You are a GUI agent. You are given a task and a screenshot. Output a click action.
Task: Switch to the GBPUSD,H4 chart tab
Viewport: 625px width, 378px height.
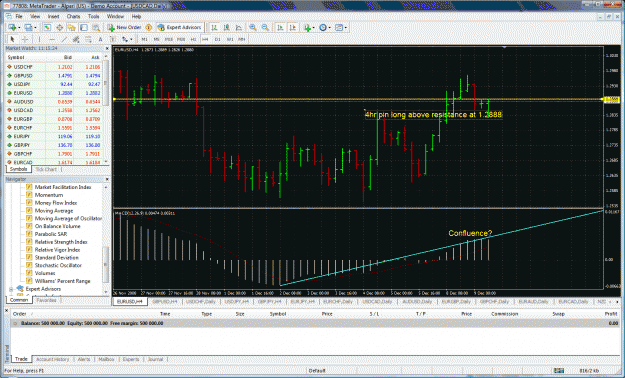165,302
